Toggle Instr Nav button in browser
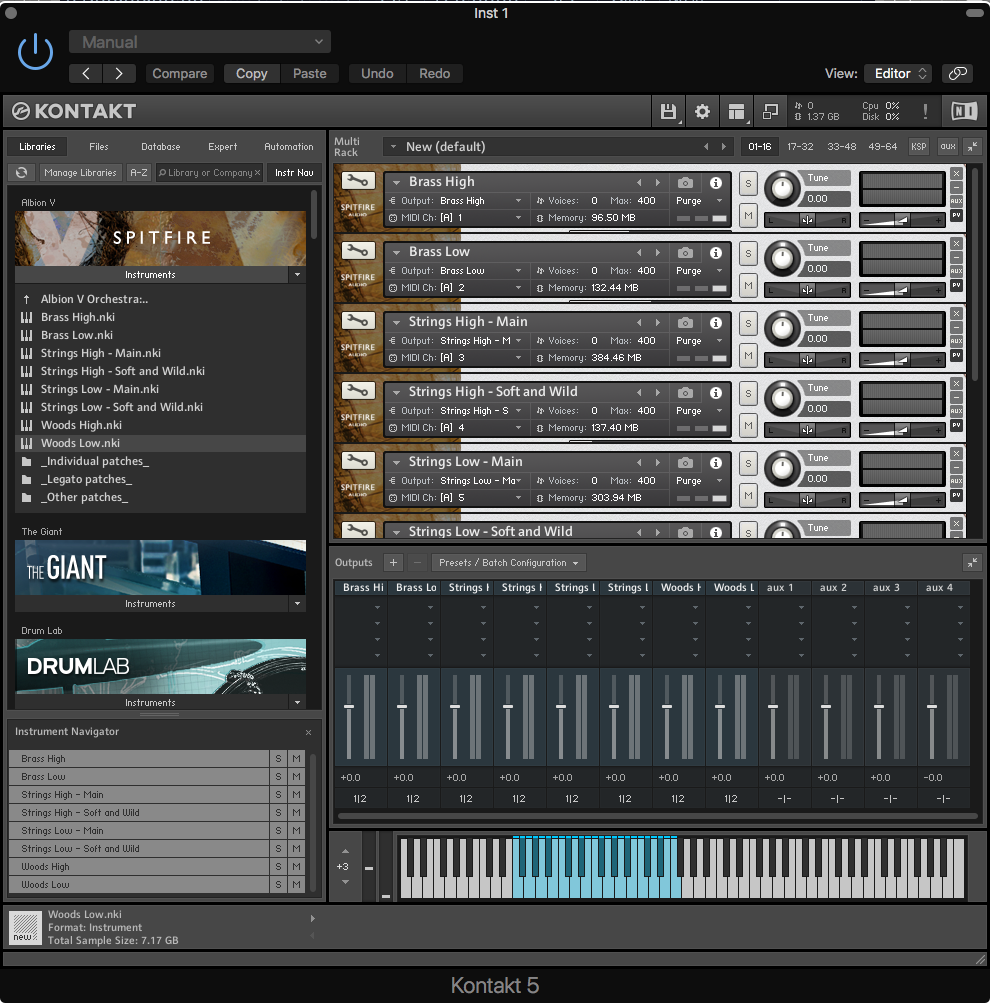 point(294,173)
